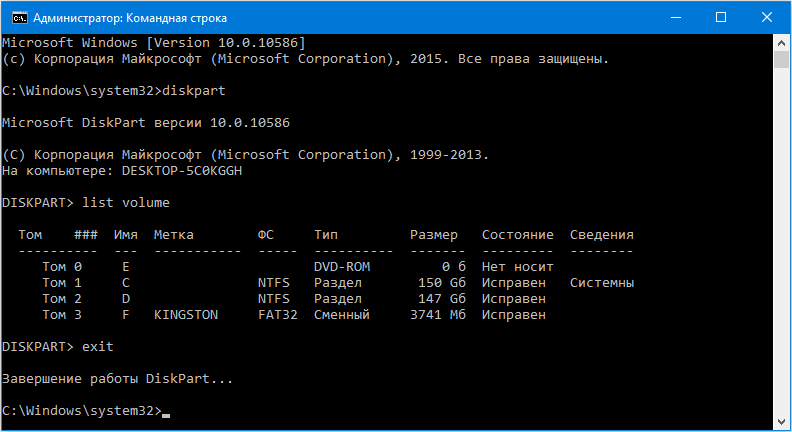Click the 'Размер' column header
Viewport: 792px width, 432px height.
point(433,235)
